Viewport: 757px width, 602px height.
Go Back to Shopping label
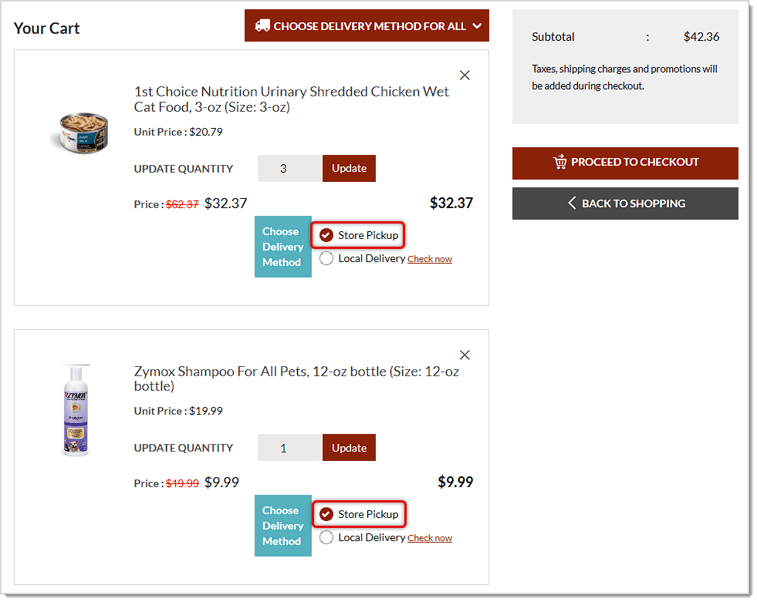[633, 204]
